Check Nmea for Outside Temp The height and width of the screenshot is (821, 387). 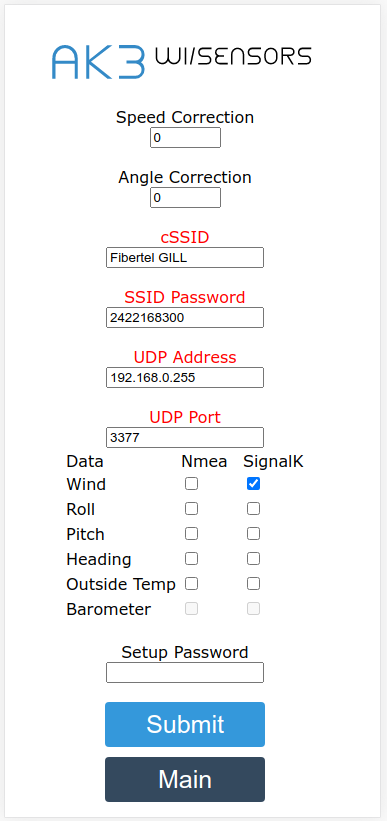point(192,583)
